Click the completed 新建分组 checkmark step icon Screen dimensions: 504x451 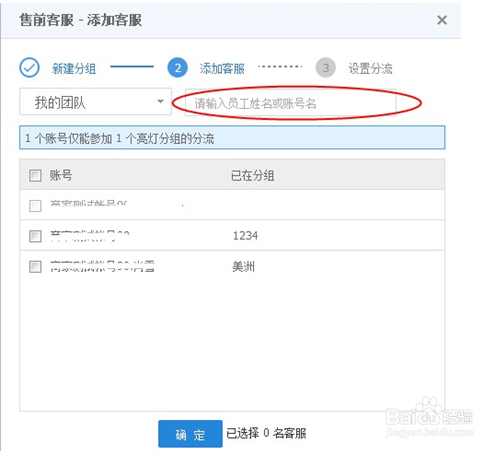29,68
